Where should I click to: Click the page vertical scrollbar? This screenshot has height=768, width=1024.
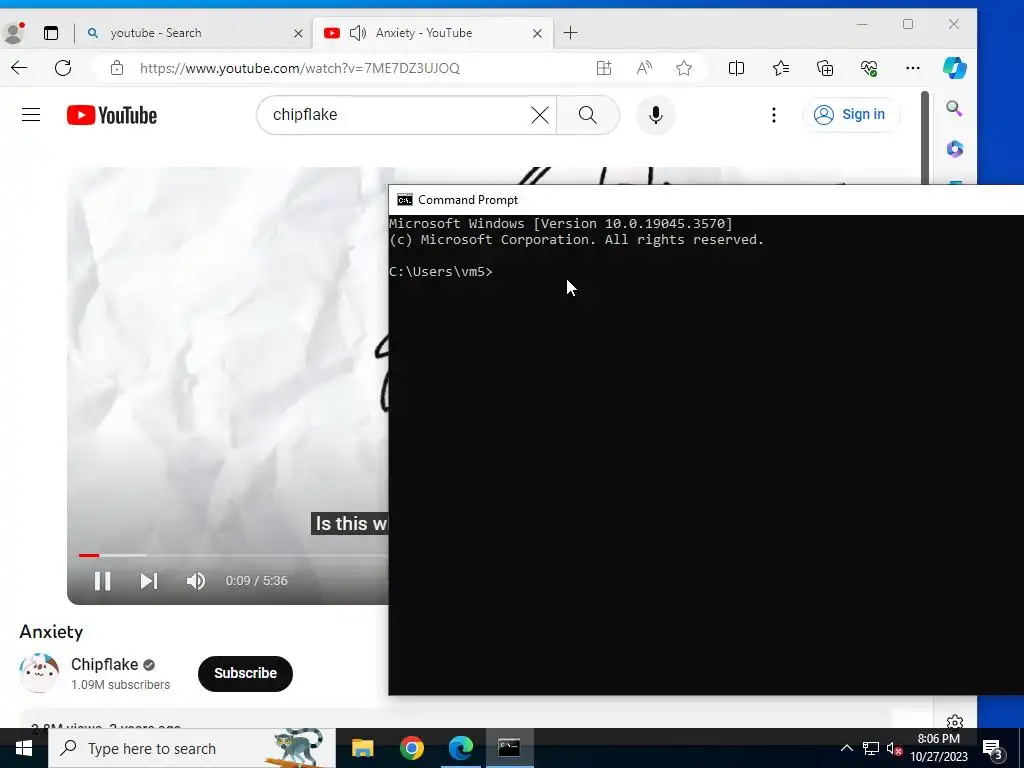925,137
